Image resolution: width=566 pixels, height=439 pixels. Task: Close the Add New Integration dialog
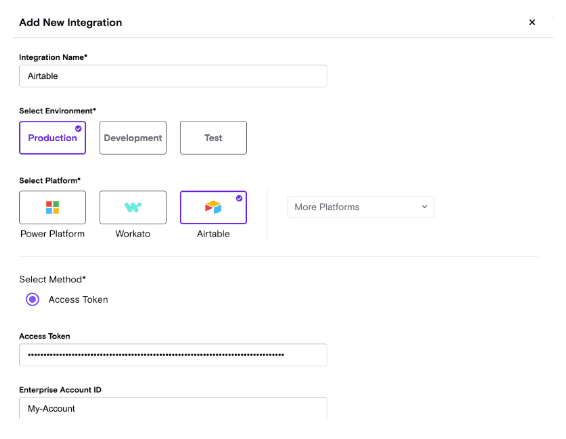[x=532, y=22]
